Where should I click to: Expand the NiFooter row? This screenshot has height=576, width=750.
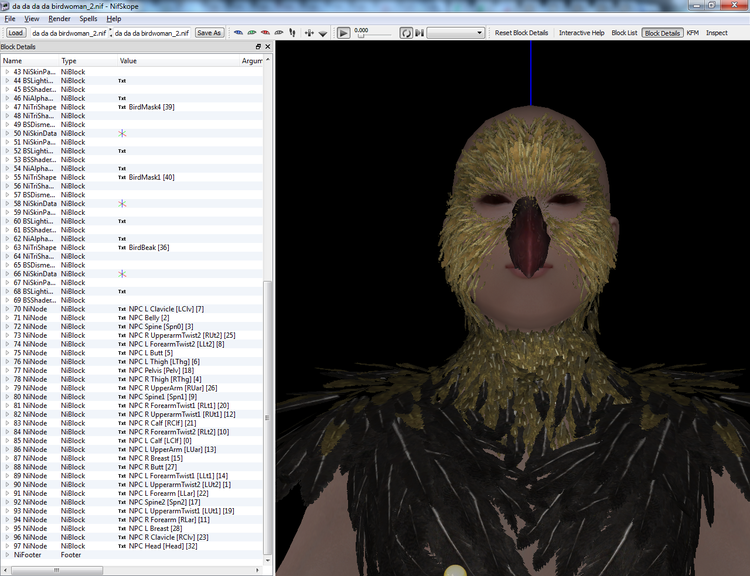click(7, 554)
